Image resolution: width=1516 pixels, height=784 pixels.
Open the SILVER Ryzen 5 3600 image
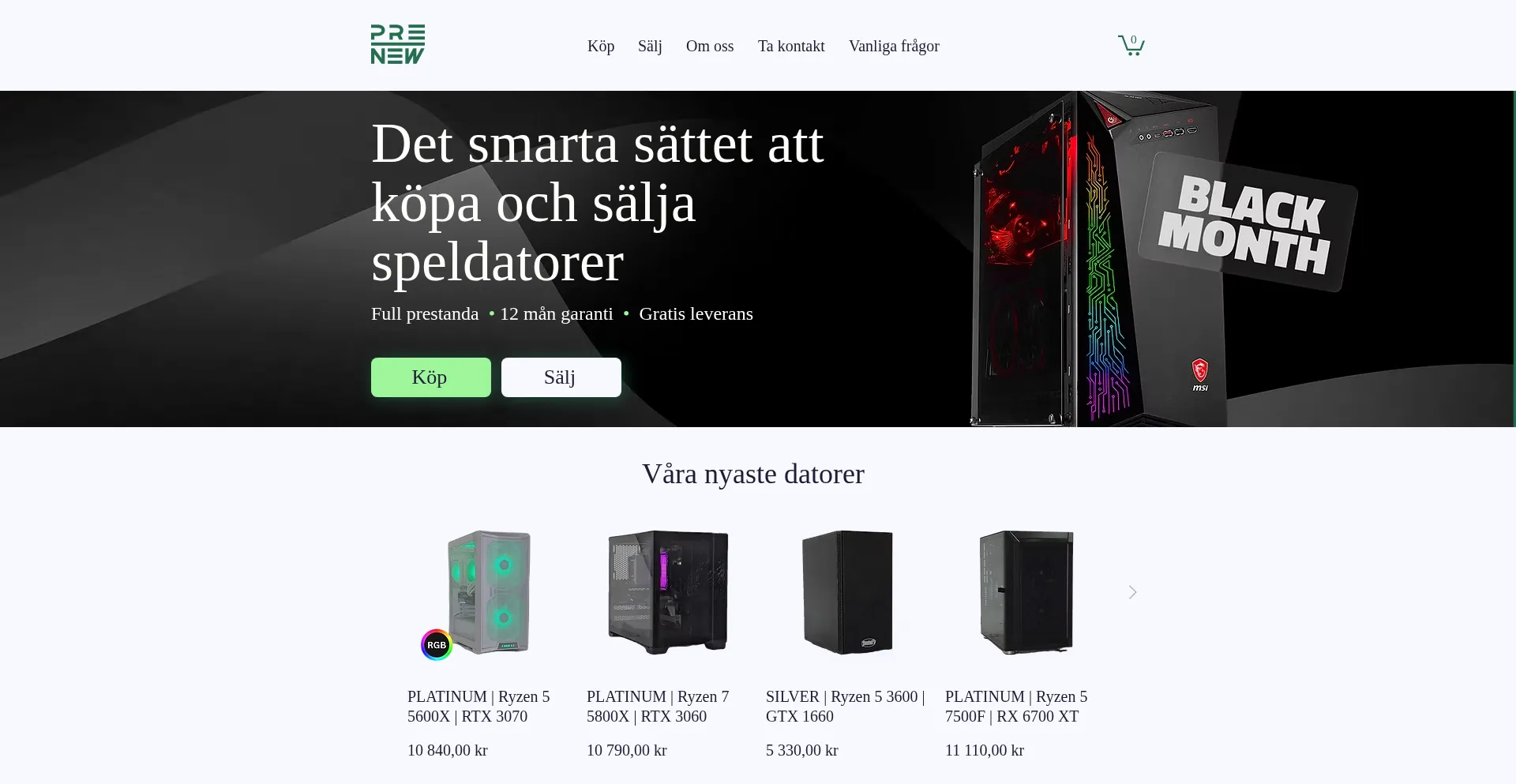click(847, 592)
